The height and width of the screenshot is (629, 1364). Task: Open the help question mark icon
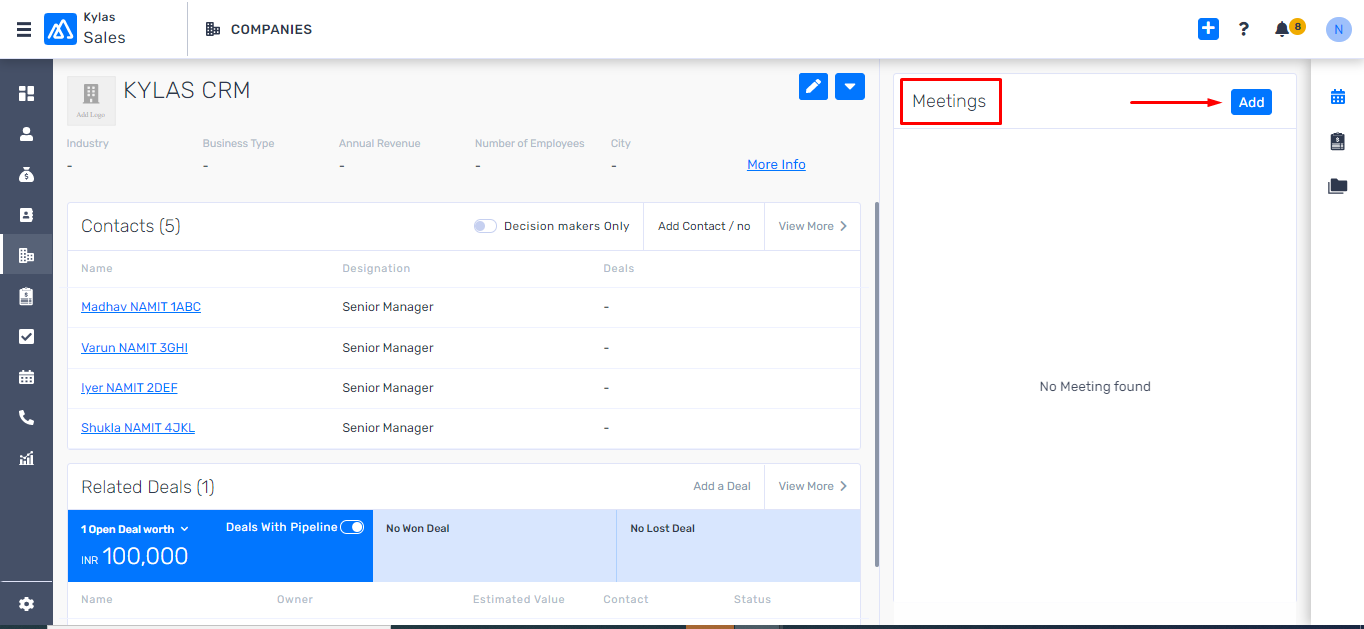point(1244,29)
